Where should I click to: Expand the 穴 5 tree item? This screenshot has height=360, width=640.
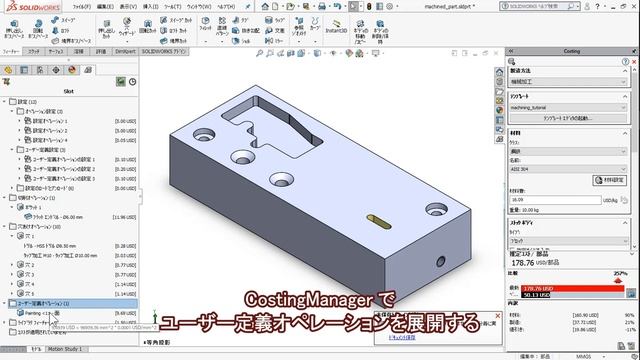12,293
